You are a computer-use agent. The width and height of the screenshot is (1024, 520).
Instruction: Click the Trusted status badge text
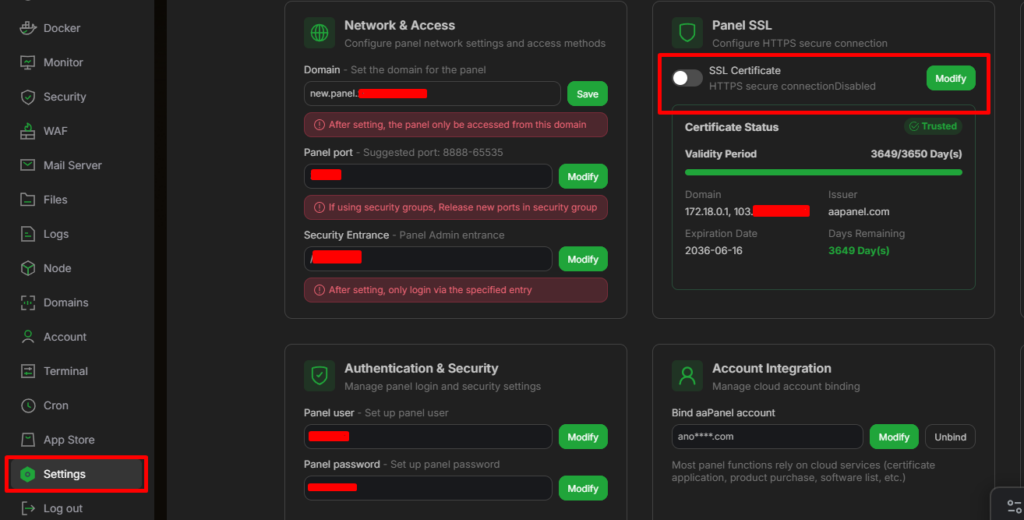pyautogui.click(x=939, y=127)
